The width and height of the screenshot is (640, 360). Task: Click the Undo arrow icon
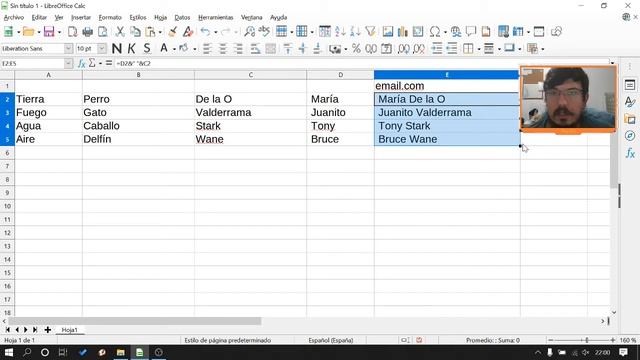pyautogui.click(x=205, y=31)
